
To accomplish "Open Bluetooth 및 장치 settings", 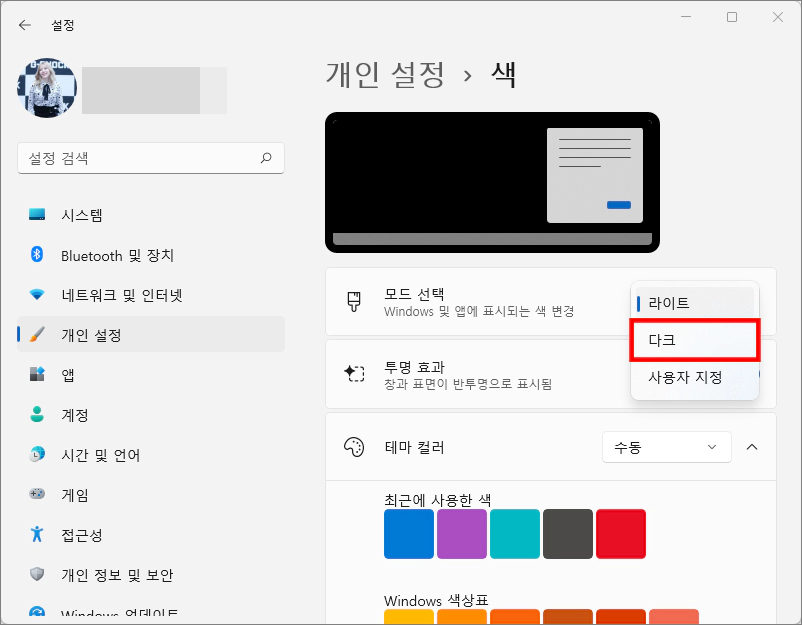I will point(151,255).
